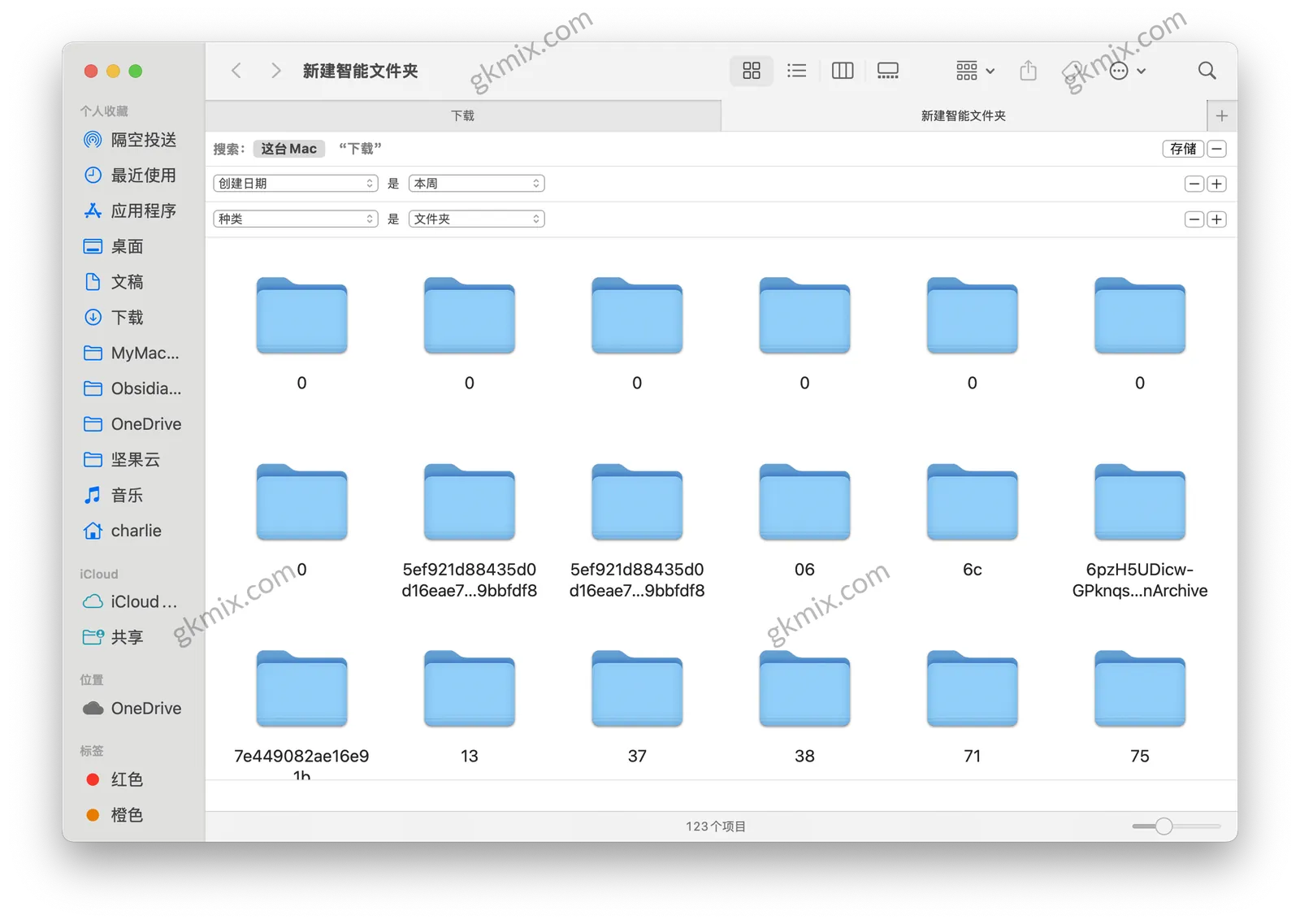Open 最近使用 in the sidebar
The height and width of the screenshot is (924, 1300).
tap(130, 175)
